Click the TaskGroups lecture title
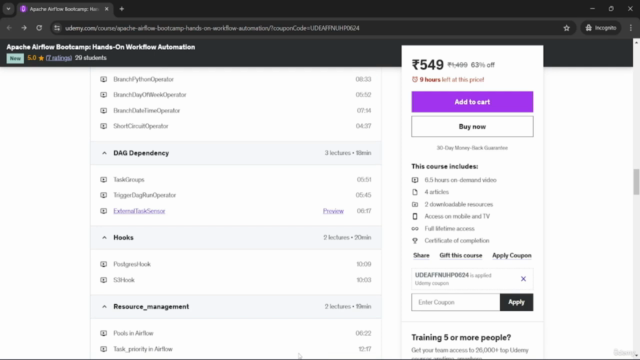640x360 pixels. pos(129,180)
